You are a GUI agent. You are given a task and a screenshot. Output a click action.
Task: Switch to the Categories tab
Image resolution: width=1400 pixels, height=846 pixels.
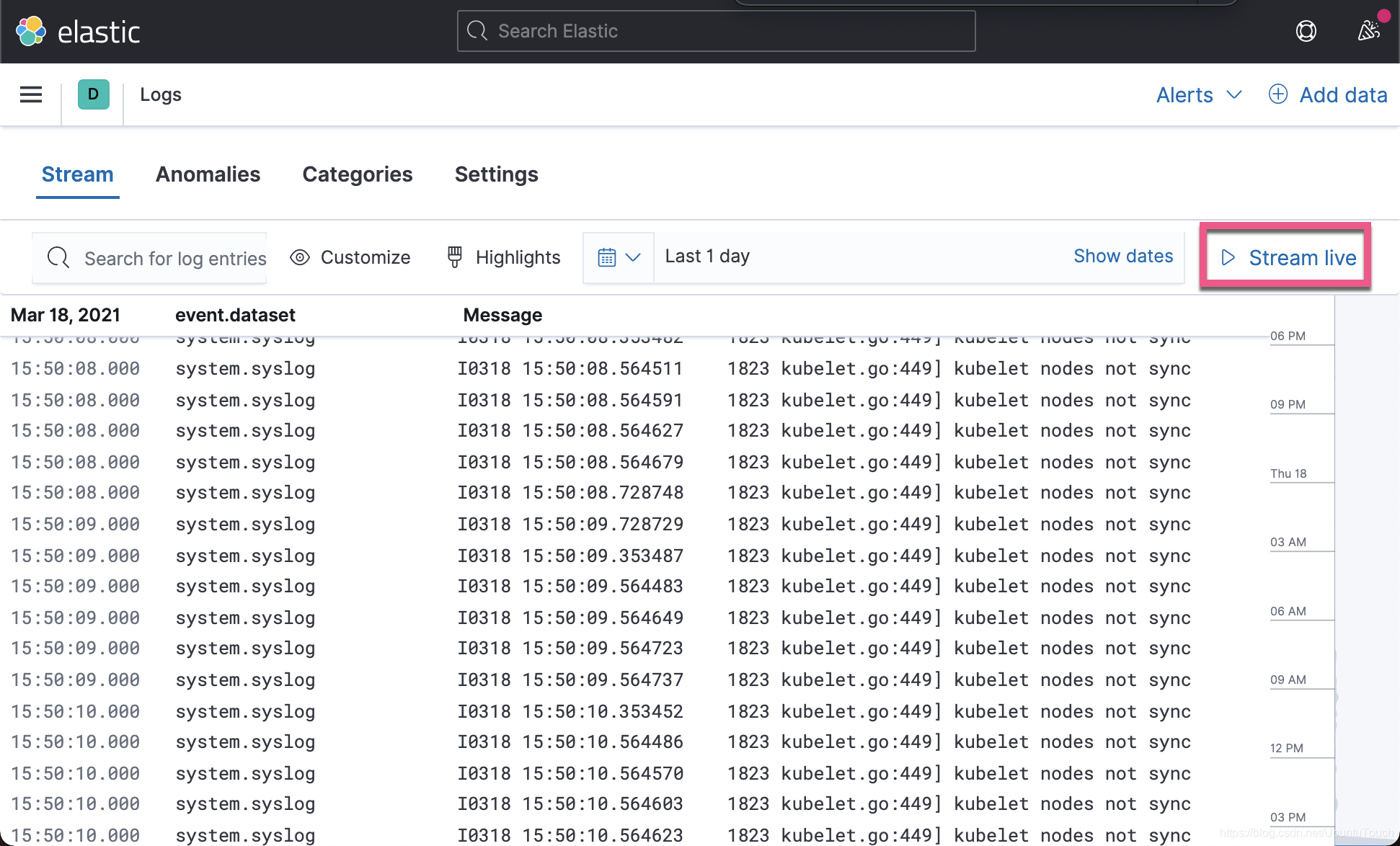click(x=357, y=174)
